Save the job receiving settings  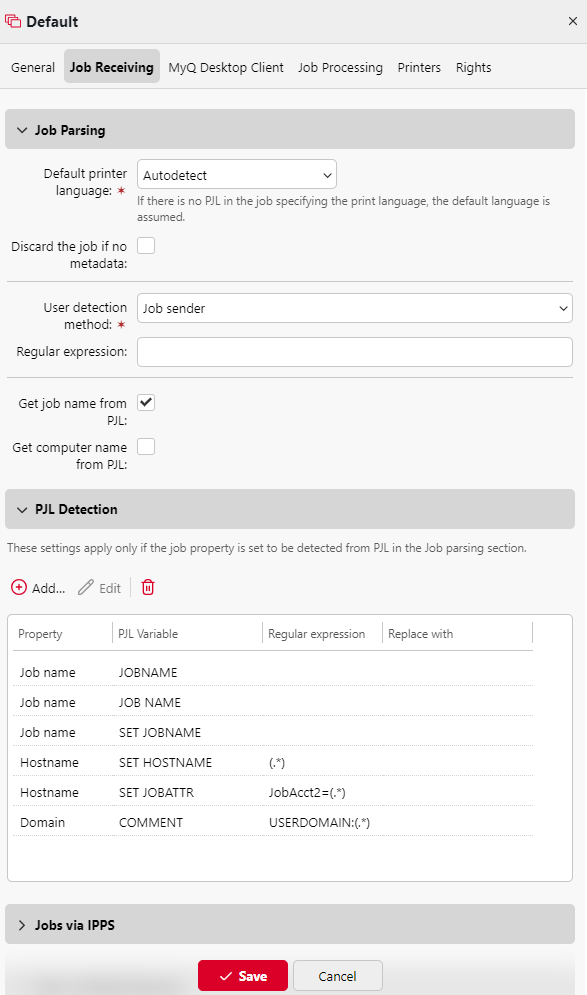point(242,975)
